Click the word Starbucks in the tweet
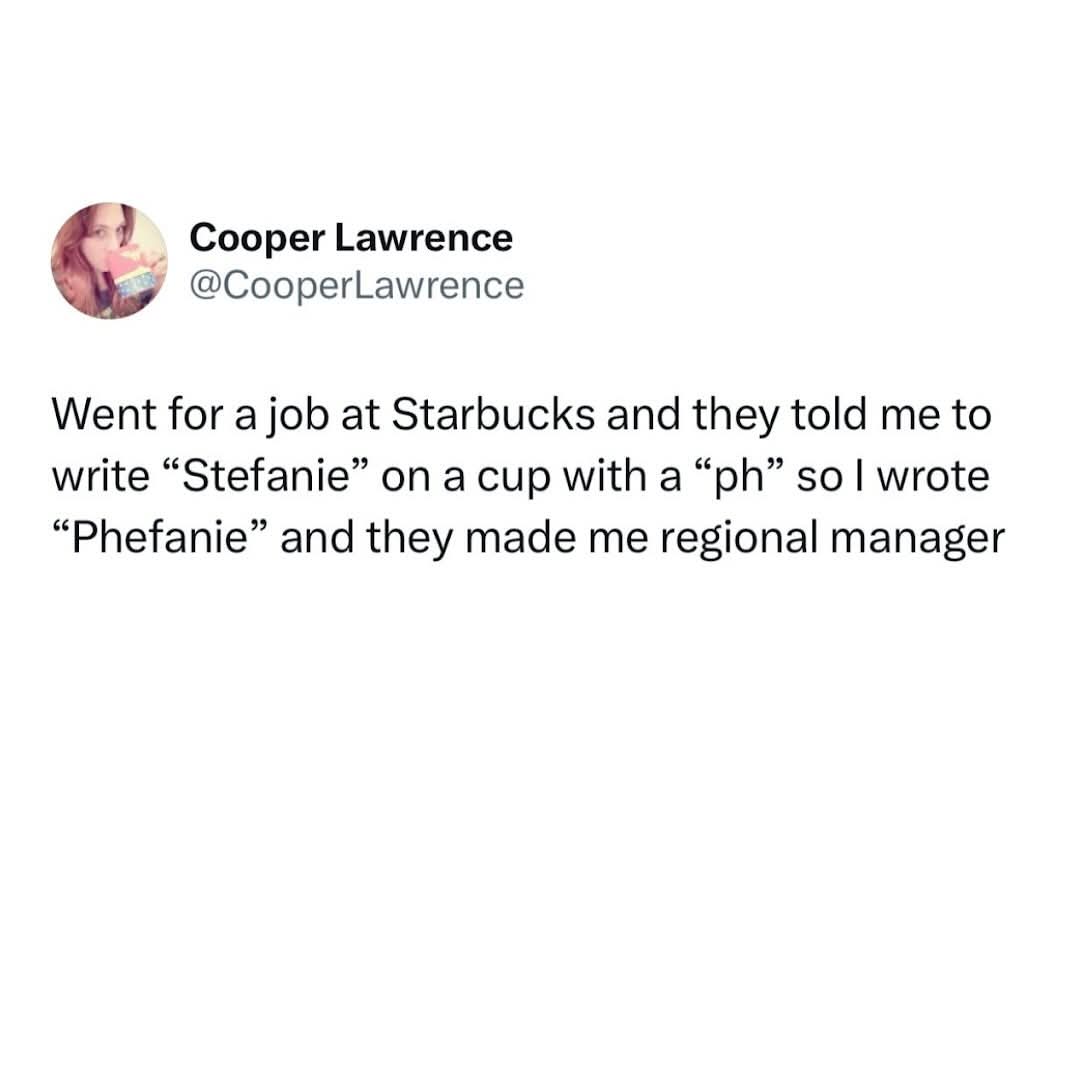Screen dimensions: 1080x1080 tap(494, 415)
